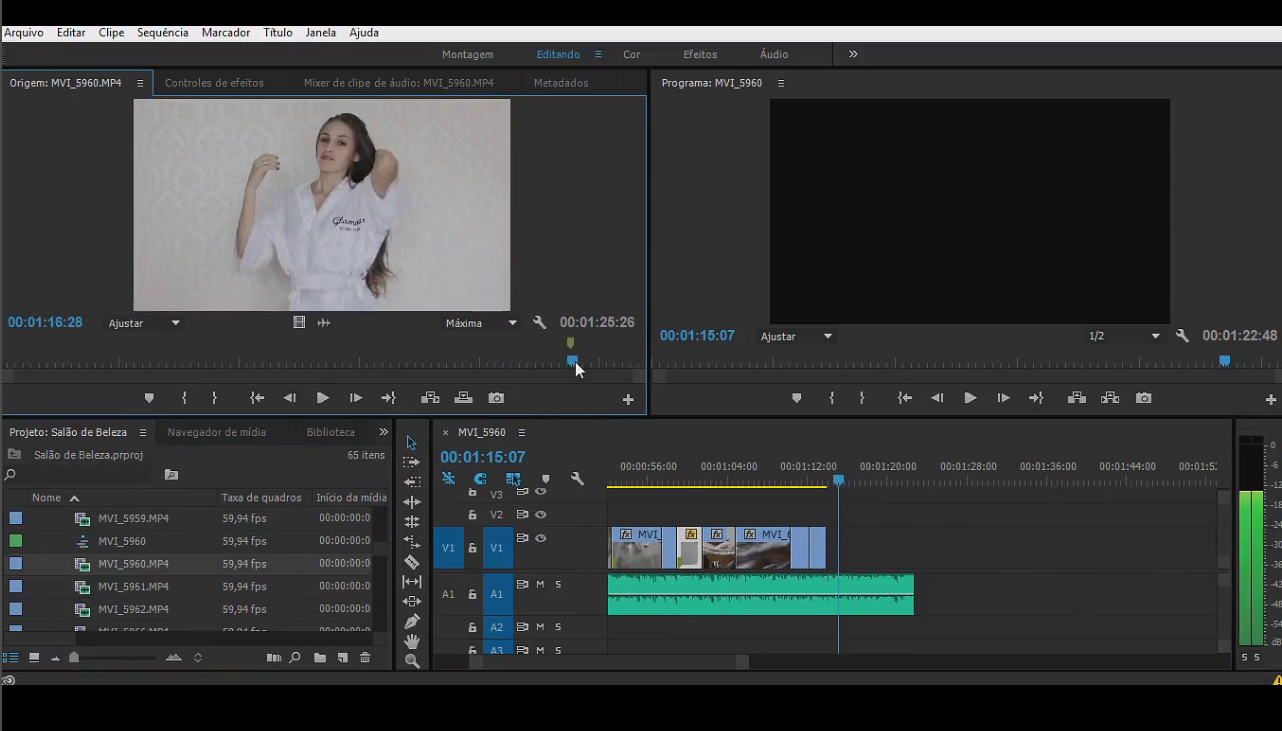The image size is (1282, 731).
Task: Create new bin in Project panel
Action: [320, 658]
